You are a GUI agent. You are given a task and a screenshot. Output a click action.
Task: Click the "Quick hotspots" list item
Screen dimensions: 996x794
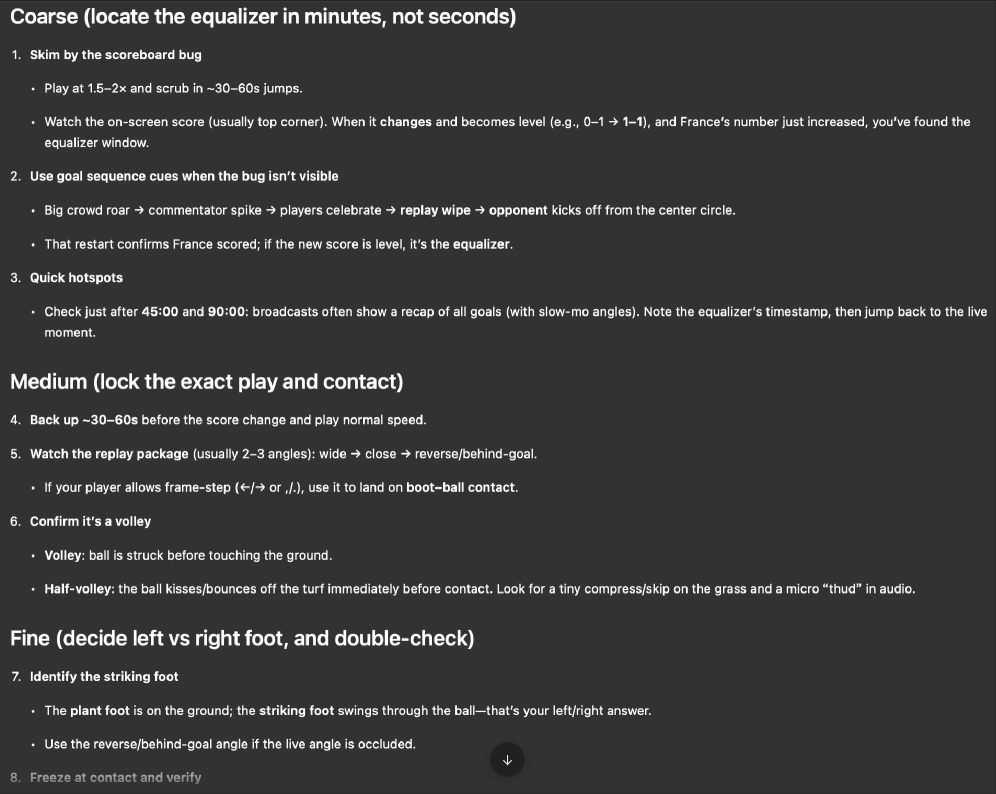(76, 277)
